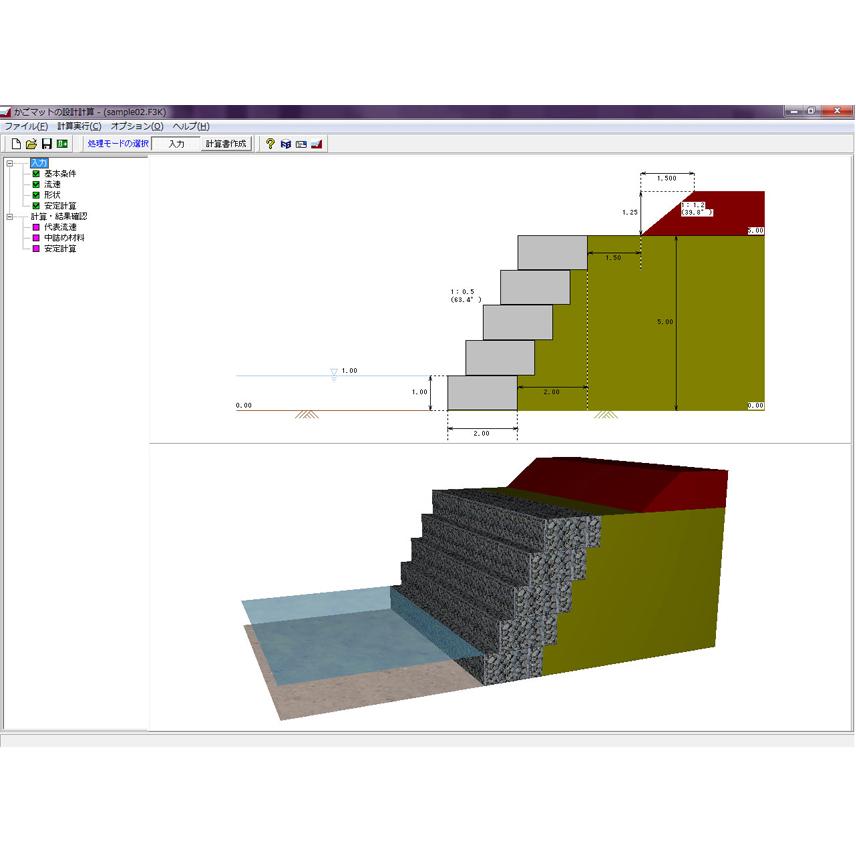The image size is (856, 856).
Task: Click the green toolbar icon beside save
Action: tap(62, 144)
